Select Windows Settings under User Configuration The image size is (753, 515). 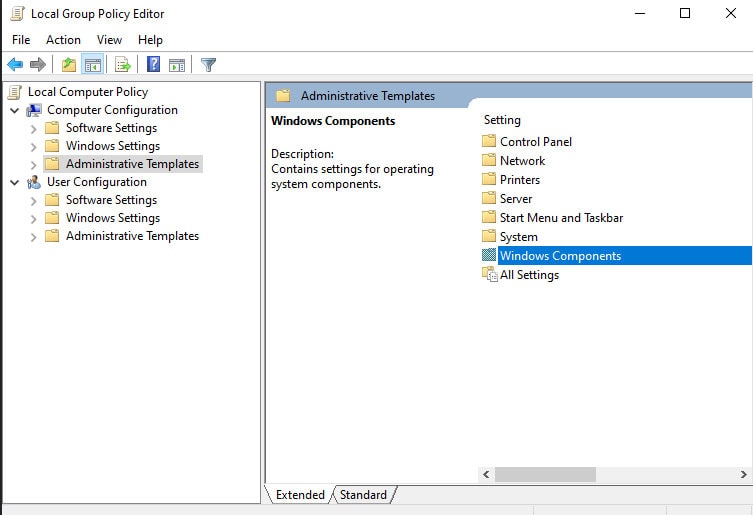pos(113,218)
